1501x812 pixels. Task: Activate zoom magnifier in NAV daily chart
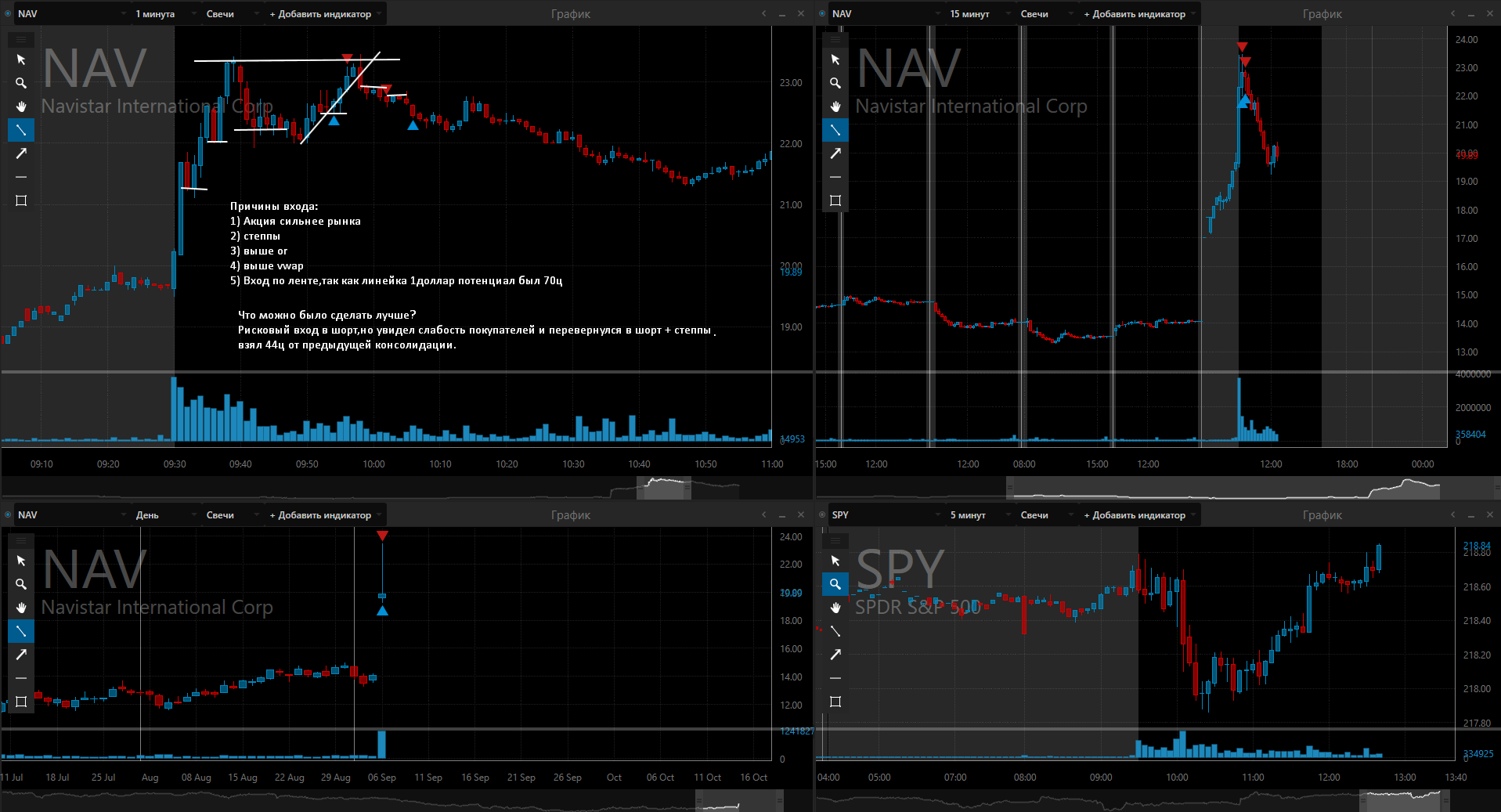tap(21, 584)
